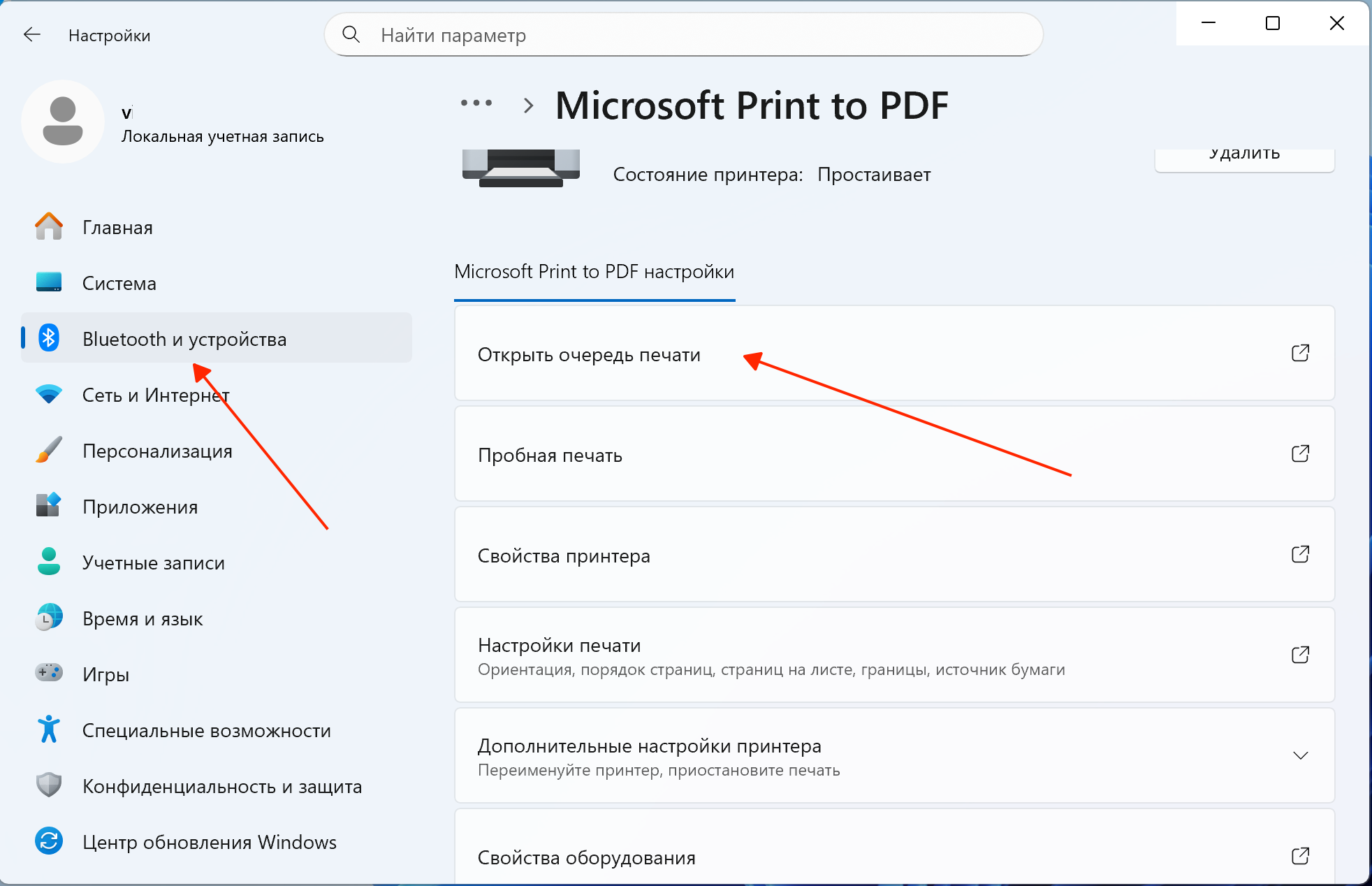The image size is (1372, 886).
Task: Click the System monitor icon
Action: pyautogui.click(x=49, y=282)
